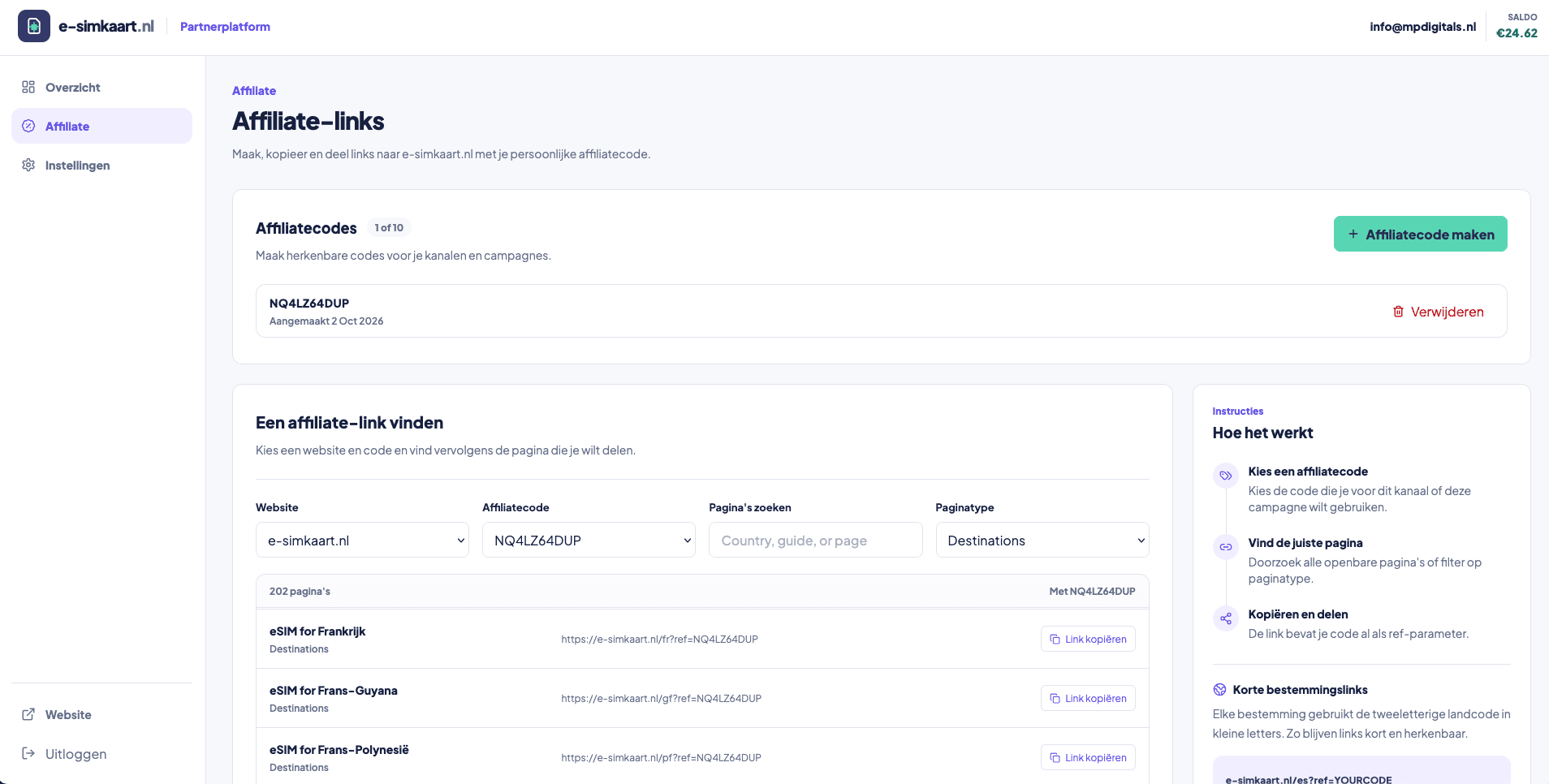The image size is (1549, 784).
Task: Click the share icon beside Kopiëren en delen
Action: click(x=1226, y=618)
